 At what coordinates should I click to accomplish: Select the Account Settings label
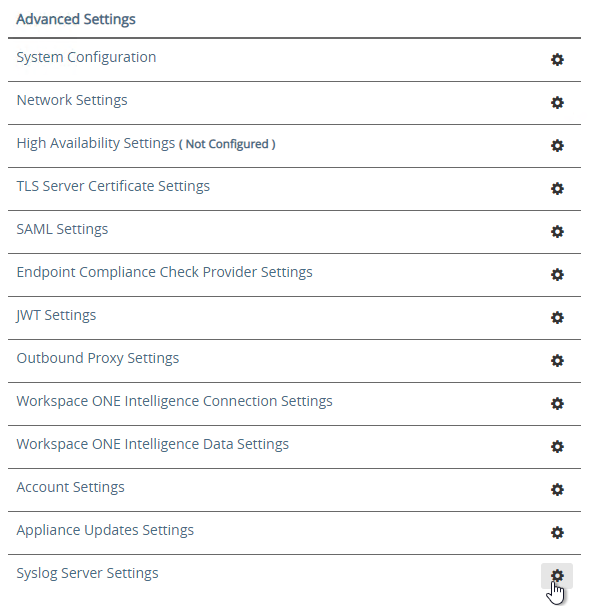coord(70,487)
